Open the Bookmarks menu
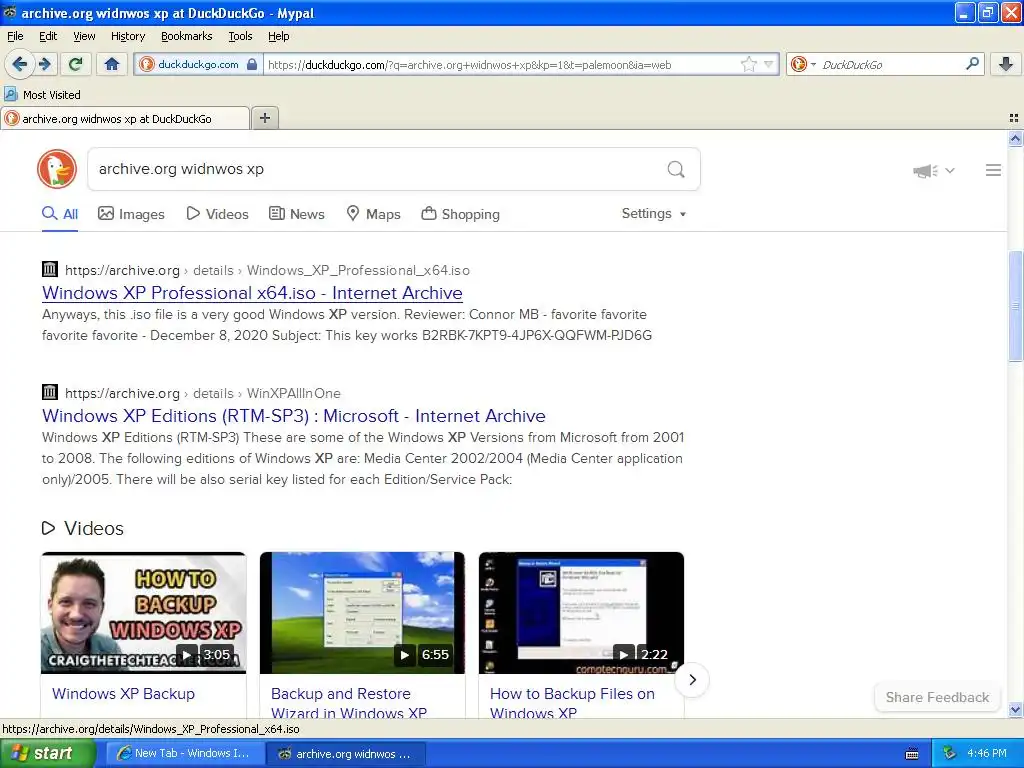1024x768 pixels. point(187,36)
